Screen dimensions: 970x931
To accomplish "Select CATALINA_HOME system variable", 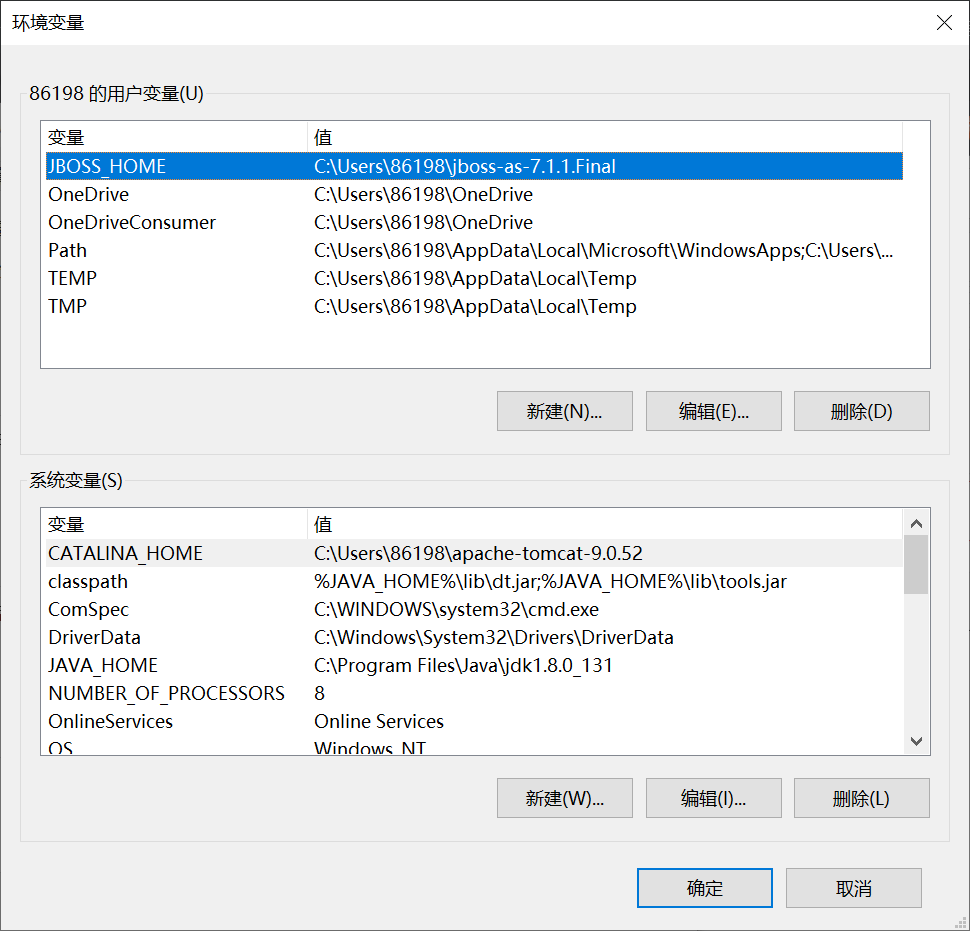I will [474, 553].
